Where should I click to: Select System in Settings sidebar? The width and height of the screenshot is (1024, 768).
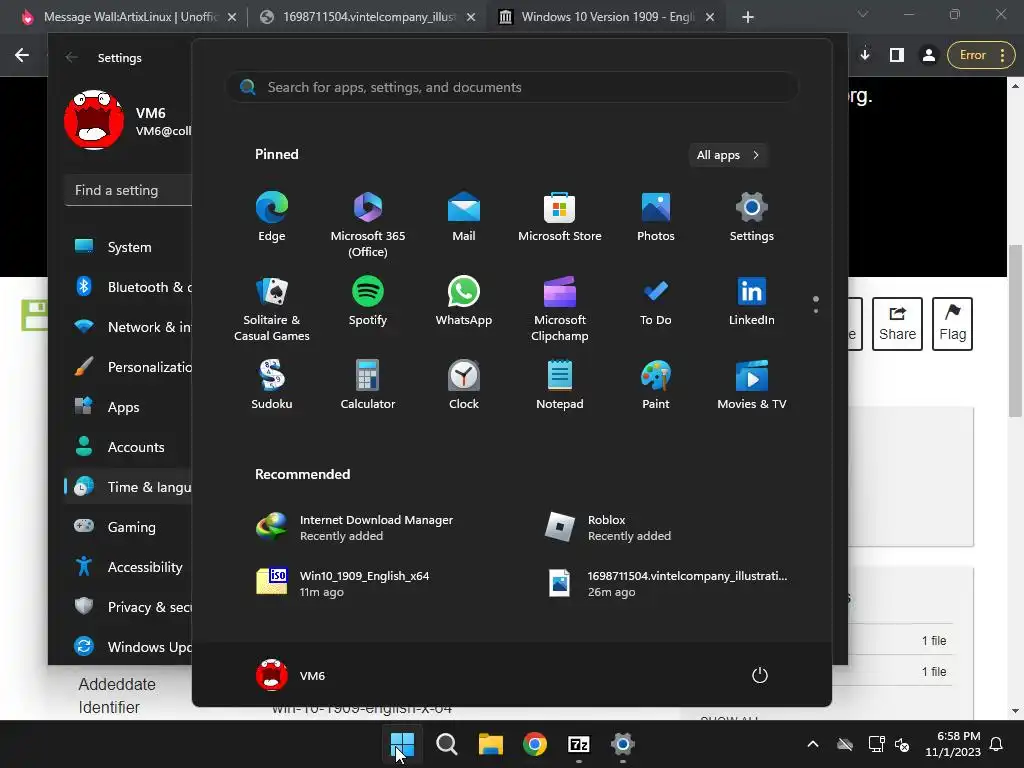point(129,247)
